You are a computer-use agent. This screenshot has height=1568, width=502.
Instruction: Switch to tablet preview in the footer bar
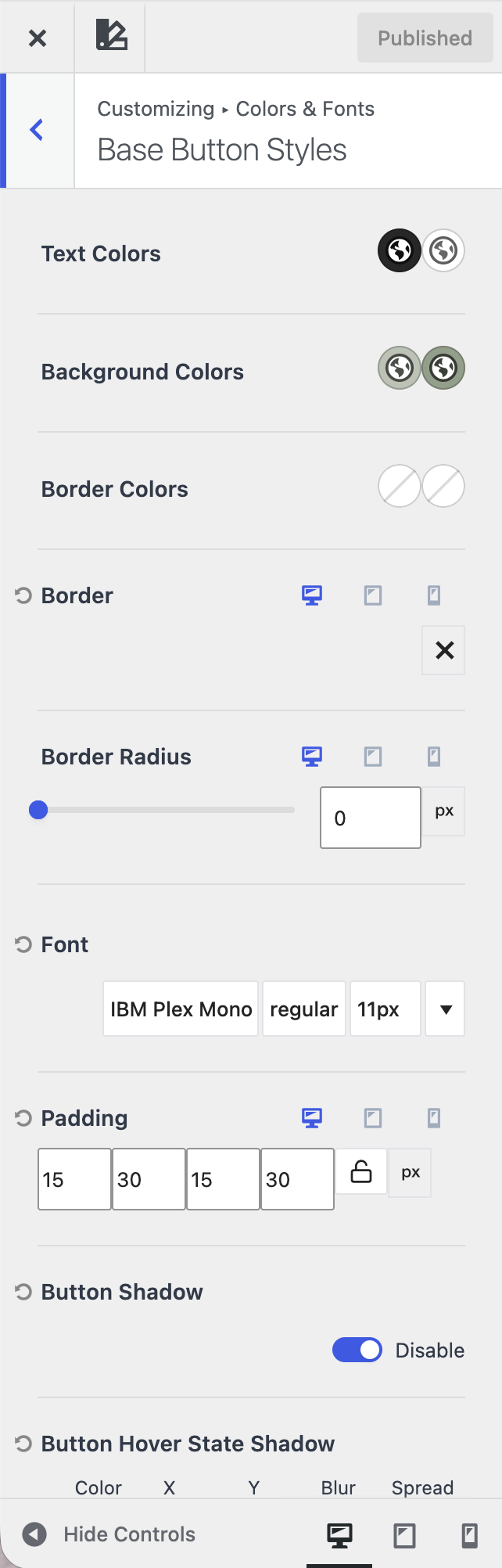coord(404,1535)
